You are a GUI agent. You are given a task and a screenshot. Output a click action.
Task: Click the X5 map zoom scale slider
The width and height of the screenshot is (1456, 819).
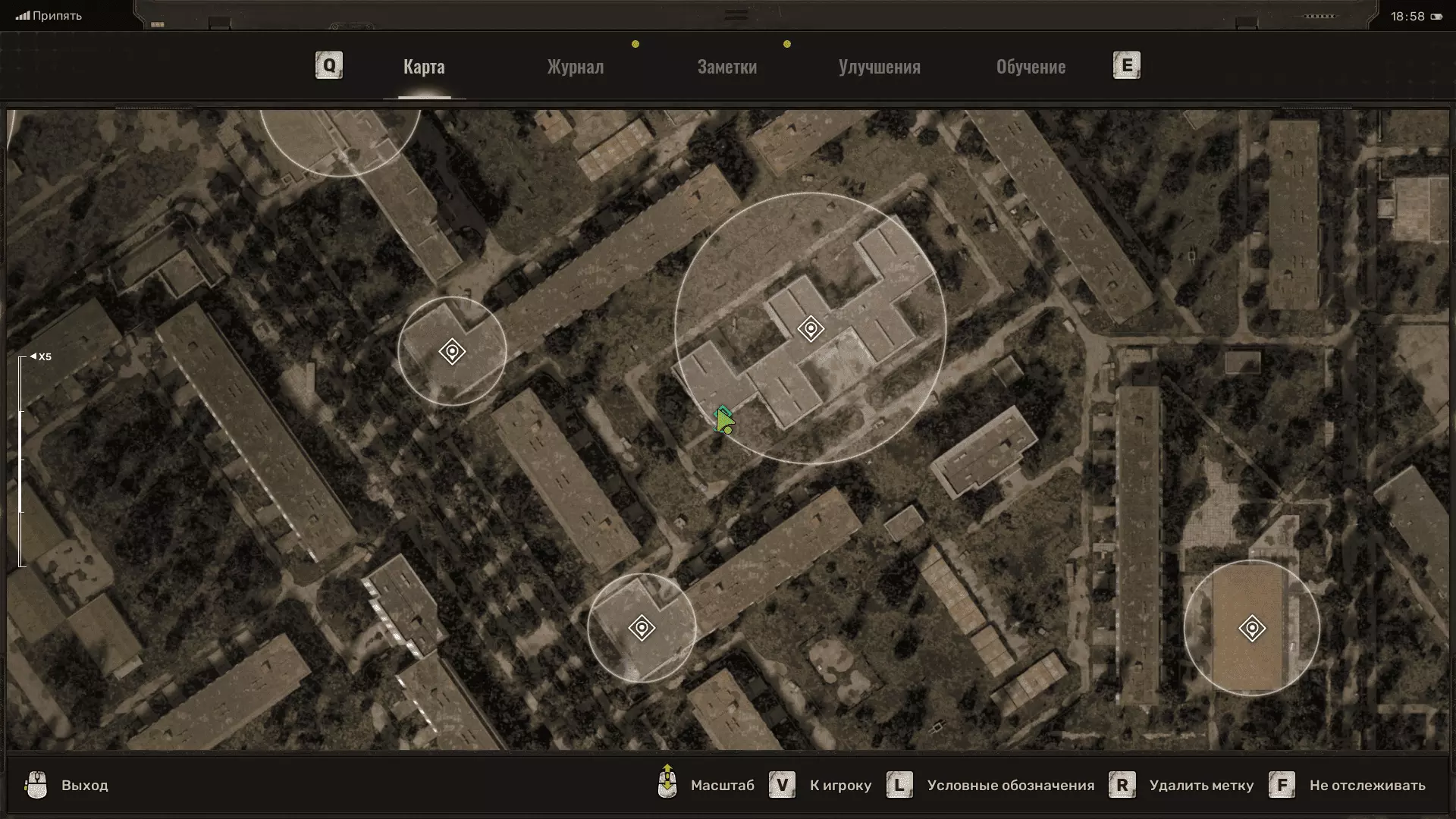(22, 460)
